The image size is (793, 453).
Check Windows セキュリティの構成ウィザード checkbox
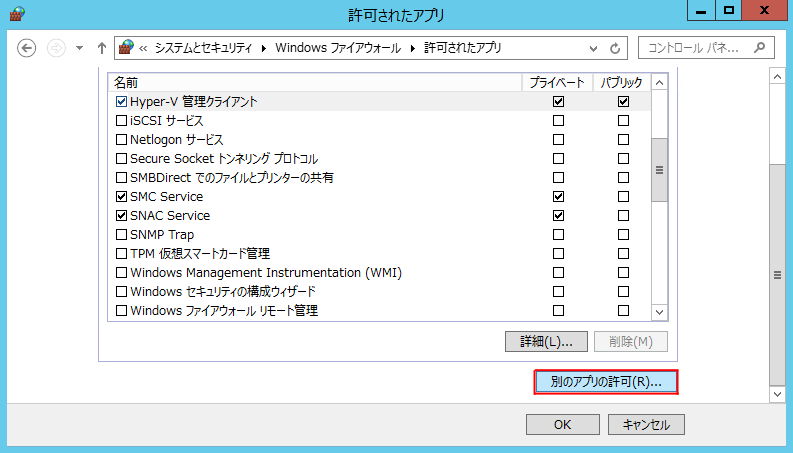point(121,292)
